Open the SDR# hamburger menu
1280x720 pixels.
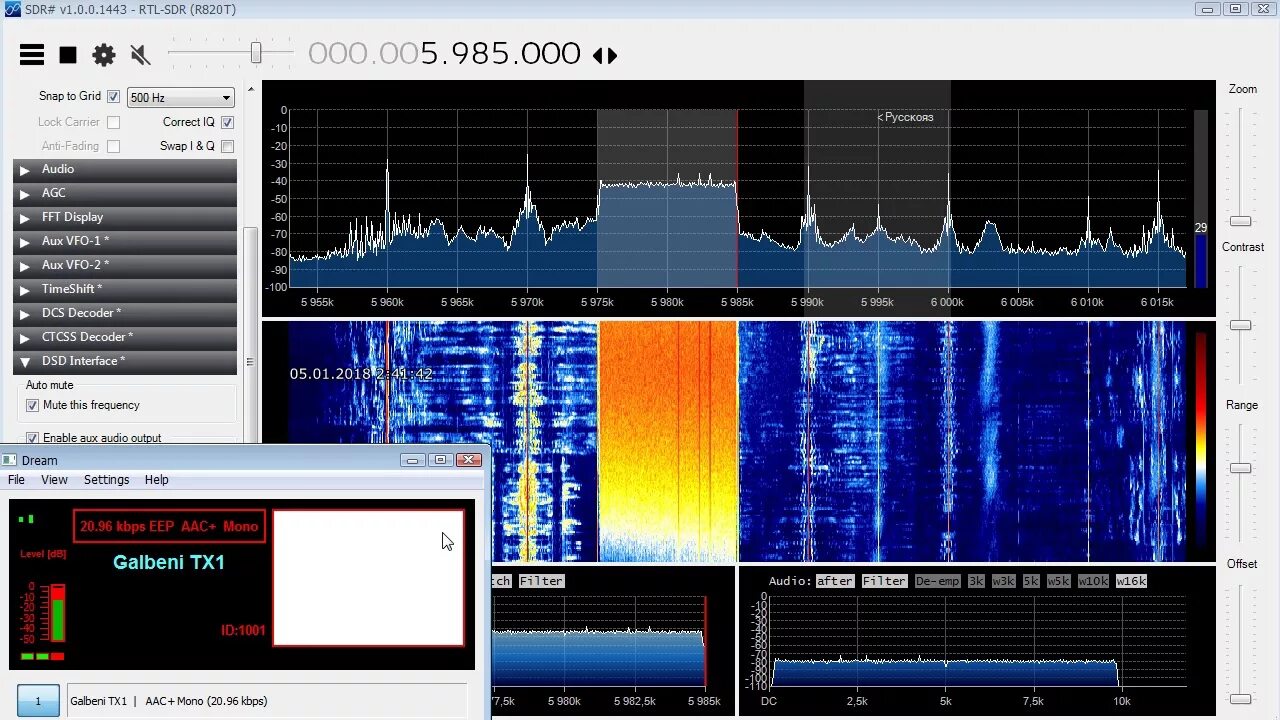[x=32, y=55]
